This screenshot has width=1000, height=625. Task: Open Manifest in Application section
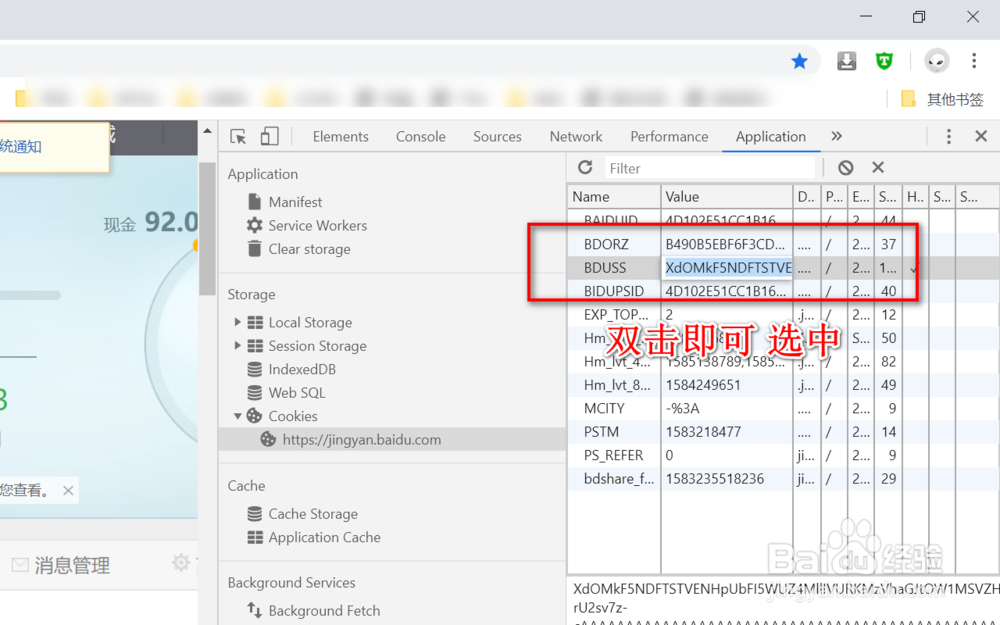pos(295,202)
